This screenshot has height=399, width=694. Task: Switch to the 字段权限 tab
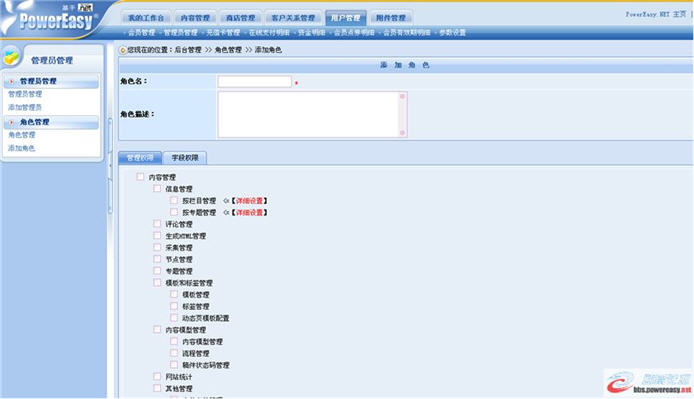point(185,158)
